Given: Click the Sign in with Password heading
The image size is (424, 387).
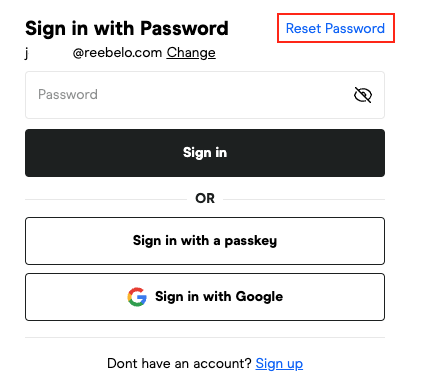Looking at the screenshot, I should [x=127, y=28].
